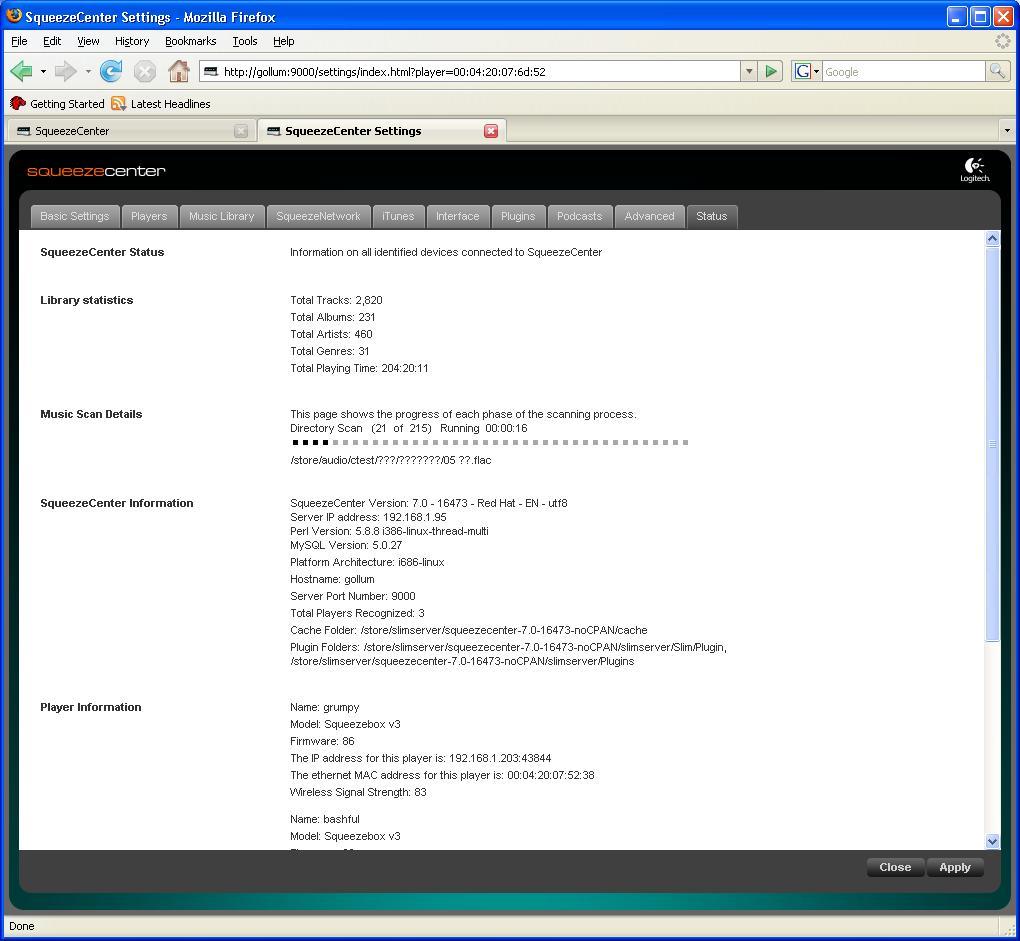Click the settings page scrollbar up arrow

[992, 238]
